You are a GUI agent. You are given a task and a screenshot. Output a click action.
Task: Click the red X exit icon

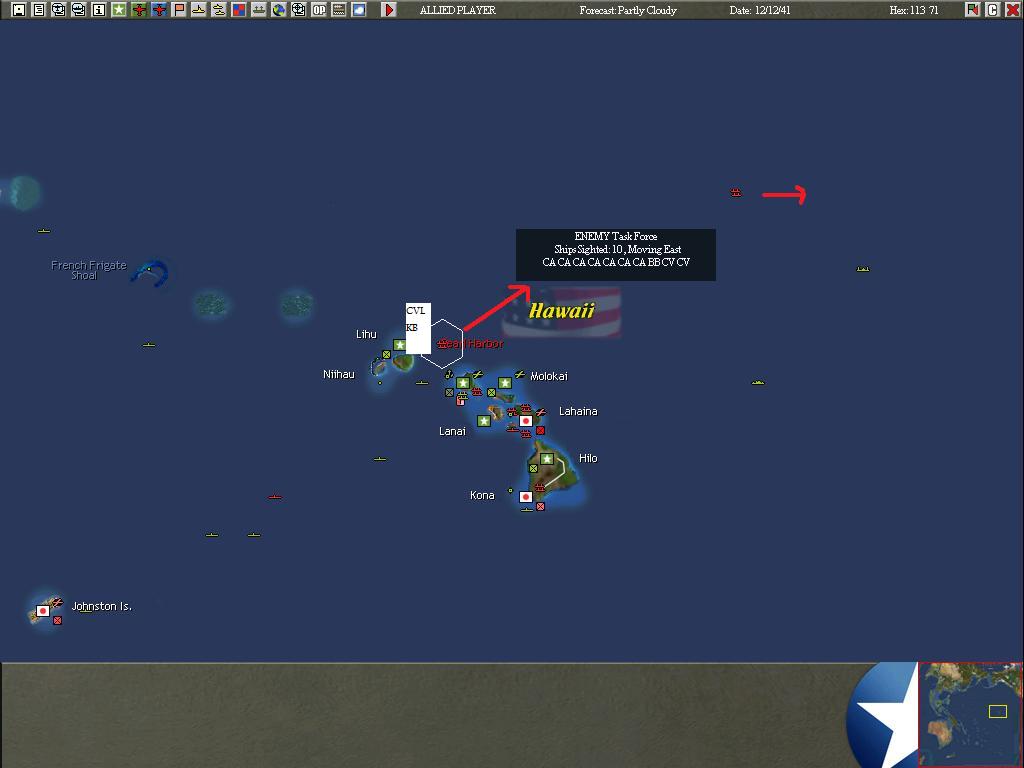pos(1012,10)
